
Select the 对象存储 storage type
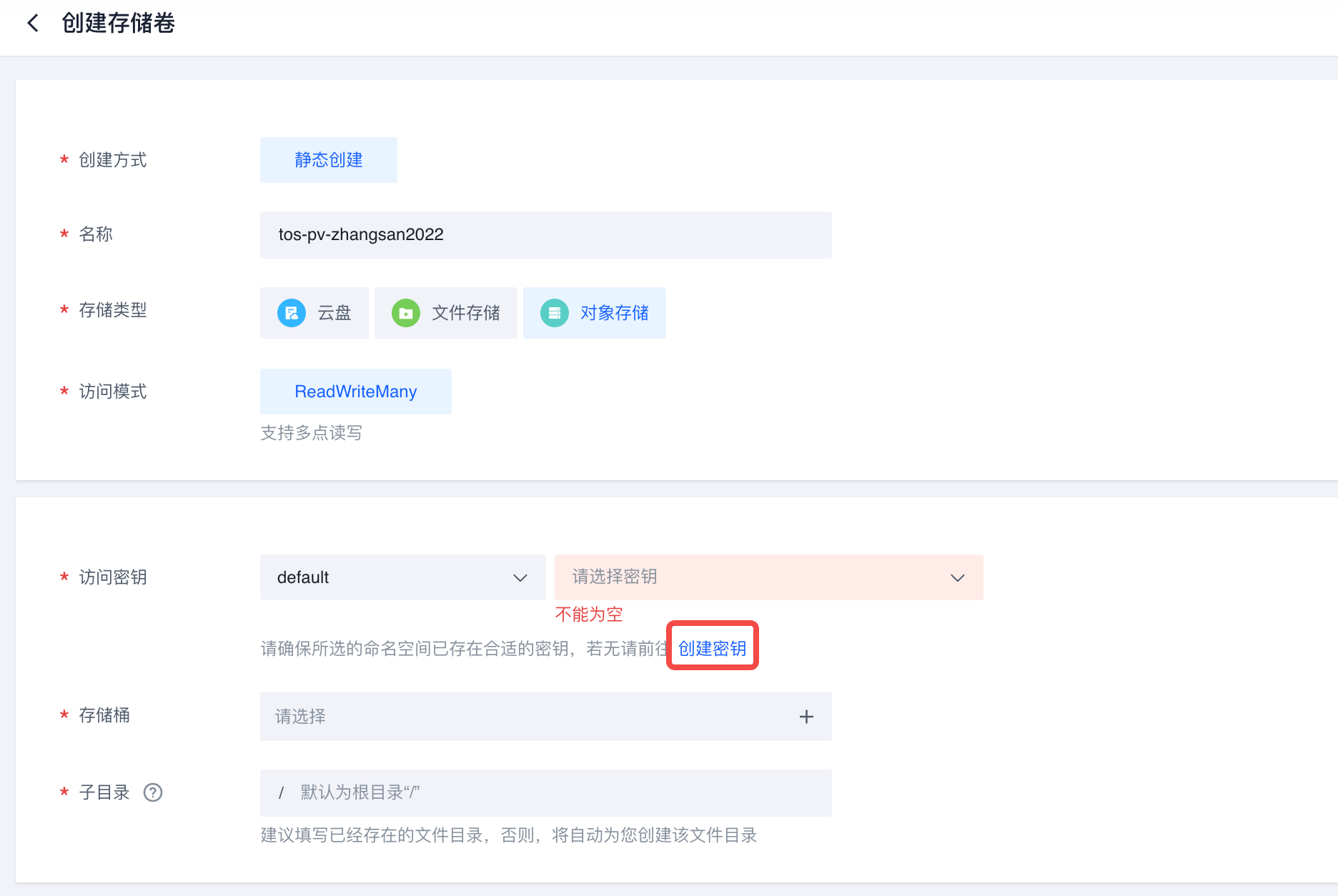pos(595,313)
